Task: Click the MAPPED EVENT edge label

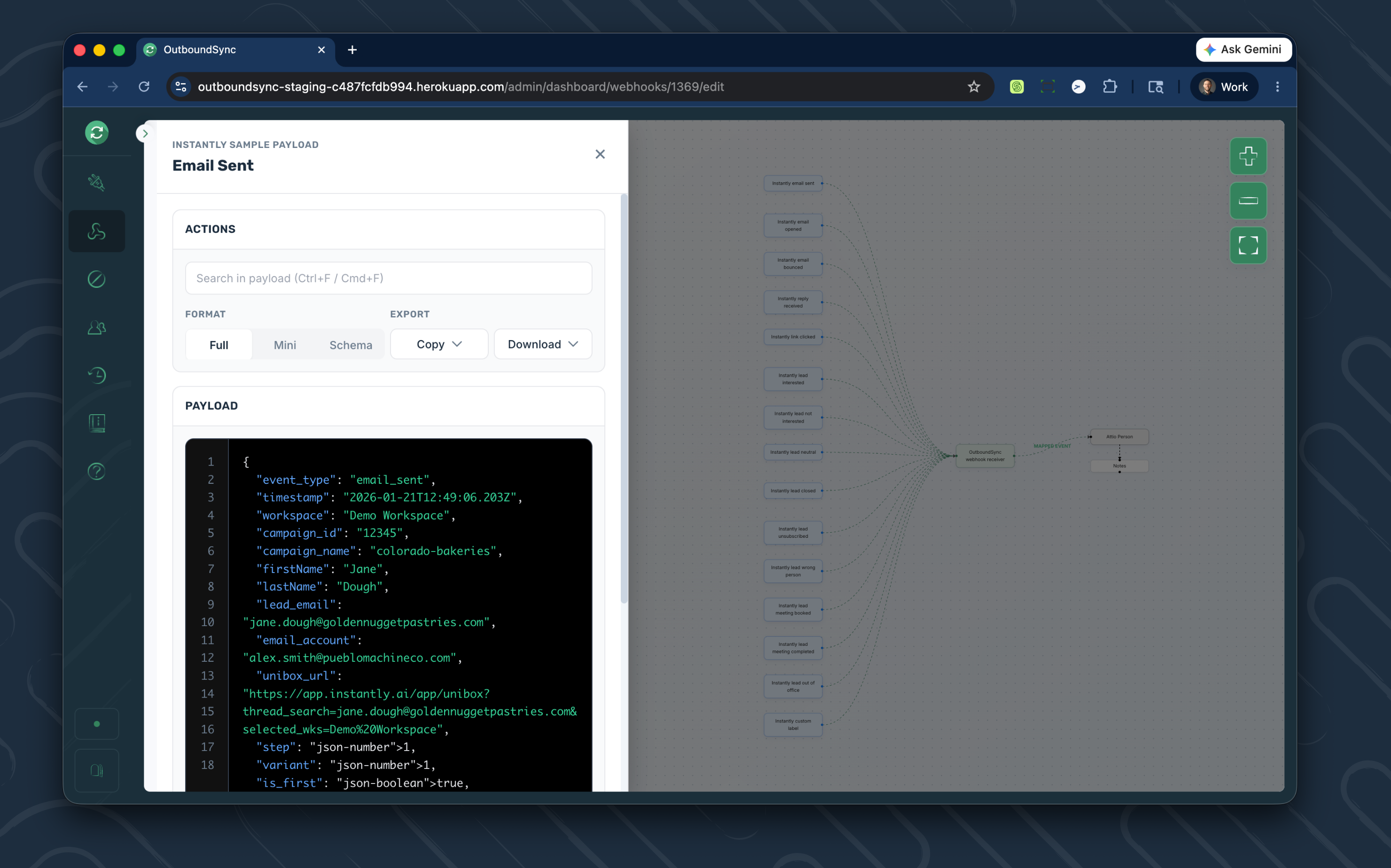Action: pyautogui.click(x=1052, y=446)
